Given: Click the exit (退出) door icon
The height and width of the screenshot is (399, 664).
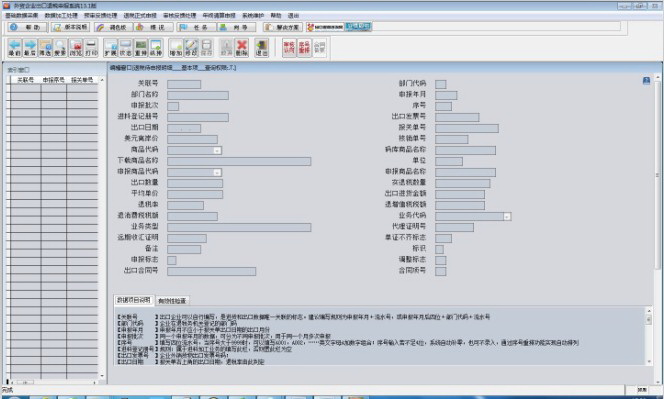Looking at the screenshot, I should (261, 48).
